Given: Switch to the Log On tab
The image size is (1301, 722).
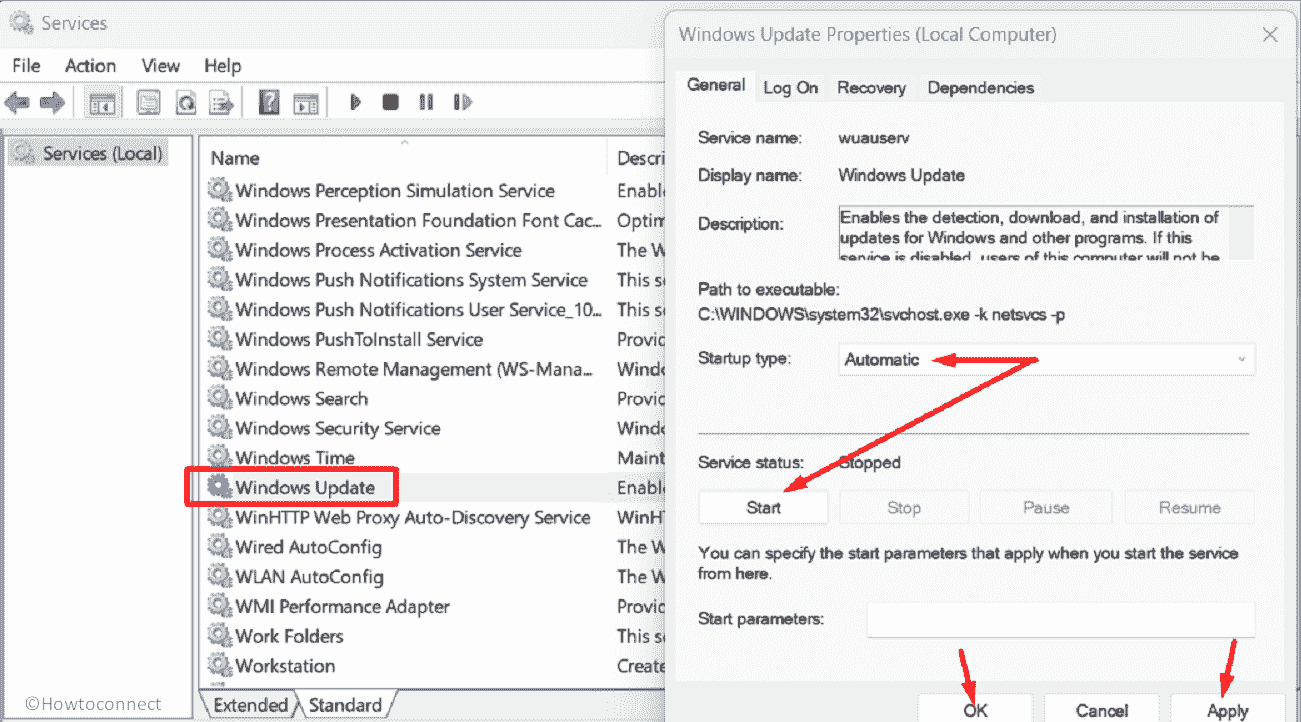Looking at the screenshot, I should [x=790, y=88].
